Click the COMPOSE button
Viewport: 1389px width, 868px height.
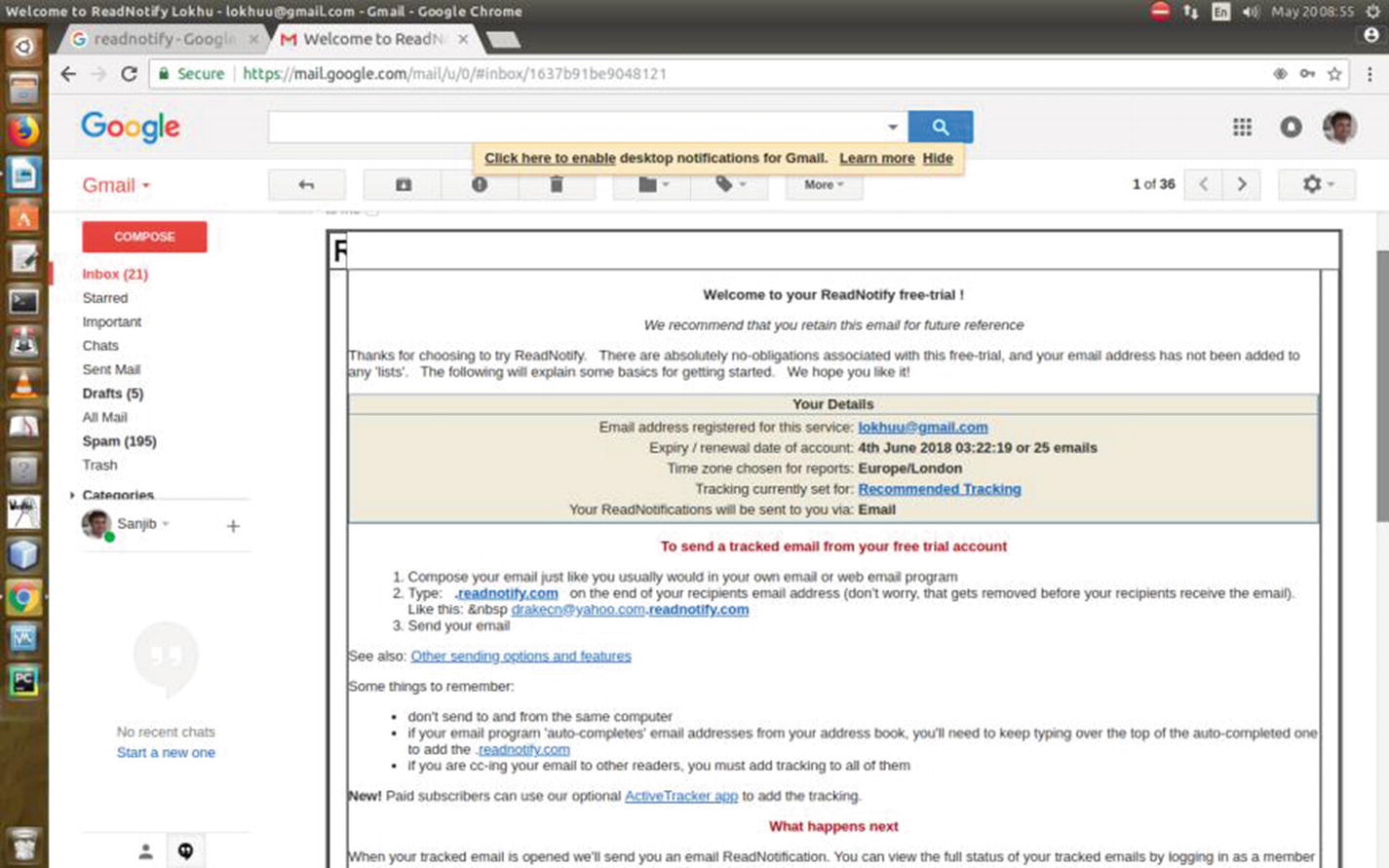coord(144,237)
